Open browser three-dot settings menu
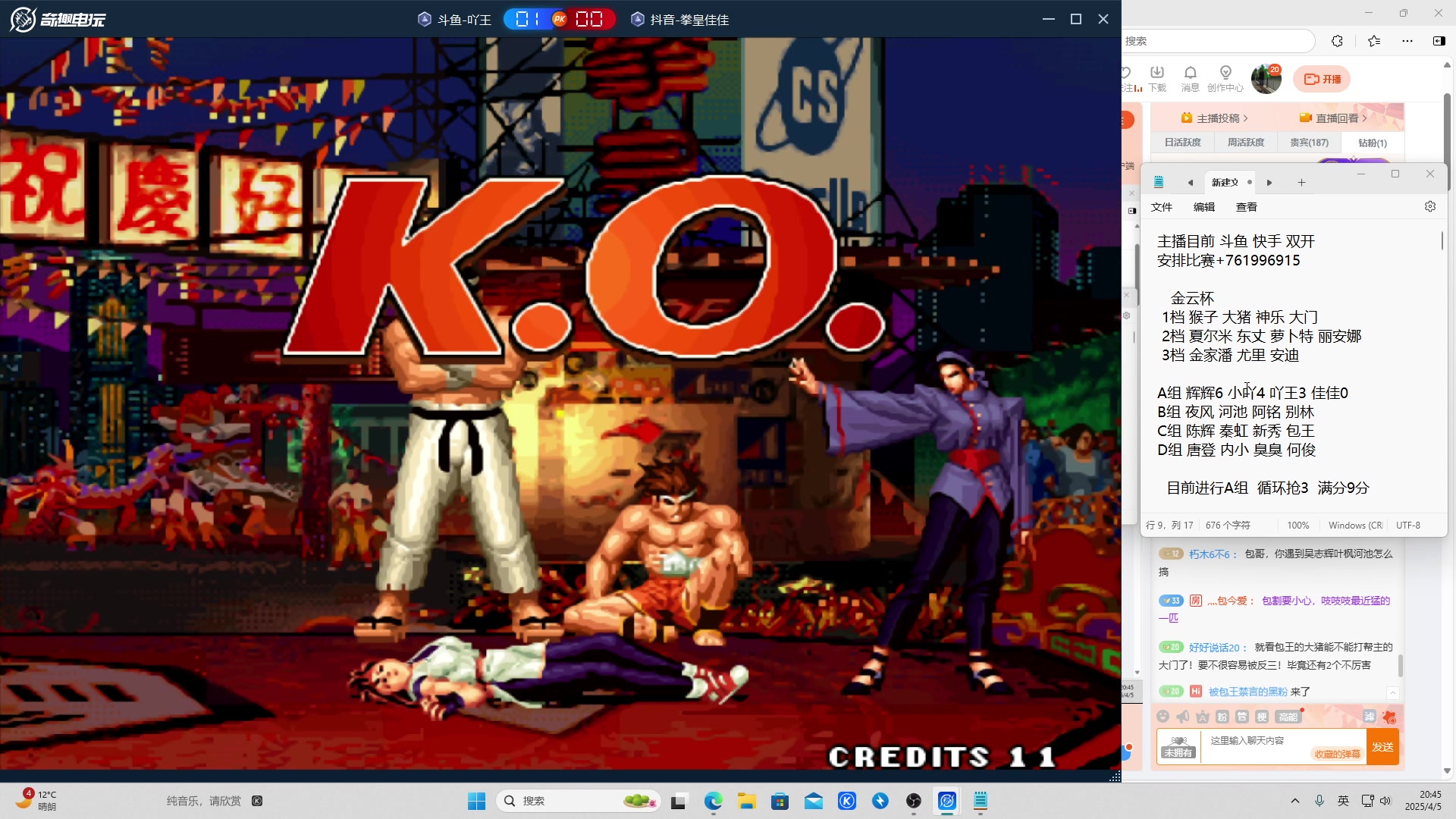 point(1407,41)
